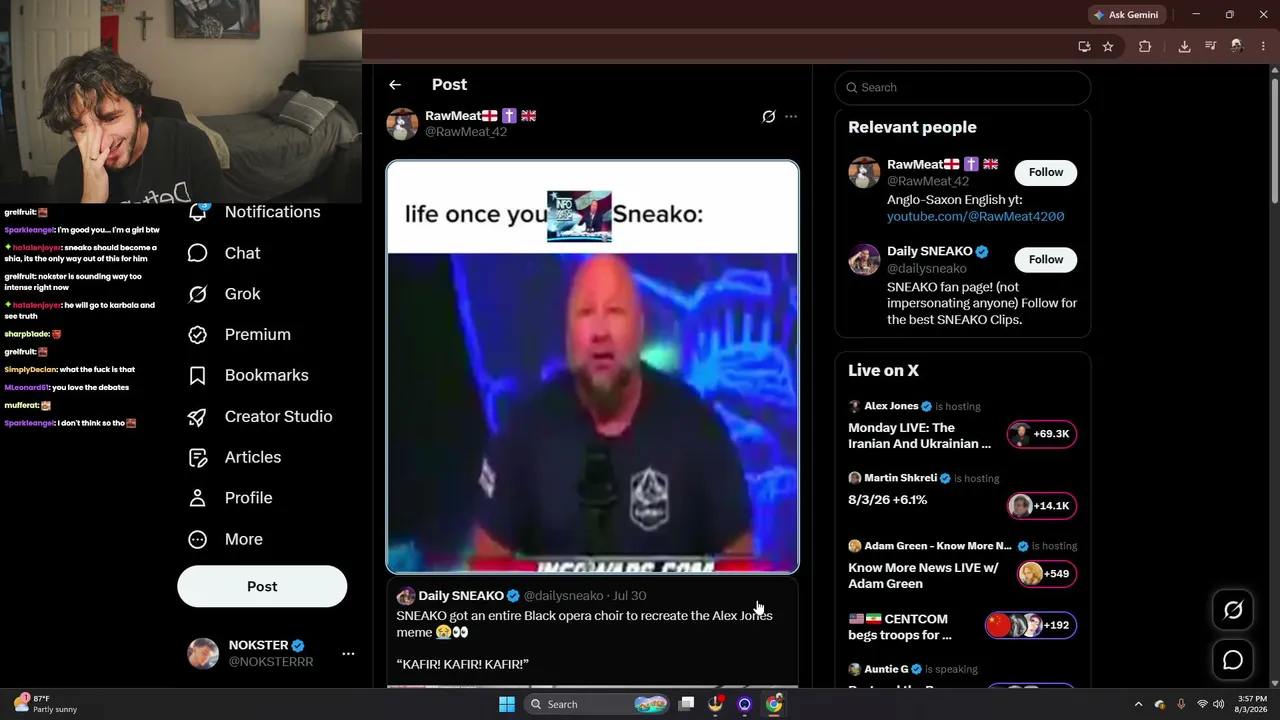Open the post's three-dot more menu

(x=791, y=117)
